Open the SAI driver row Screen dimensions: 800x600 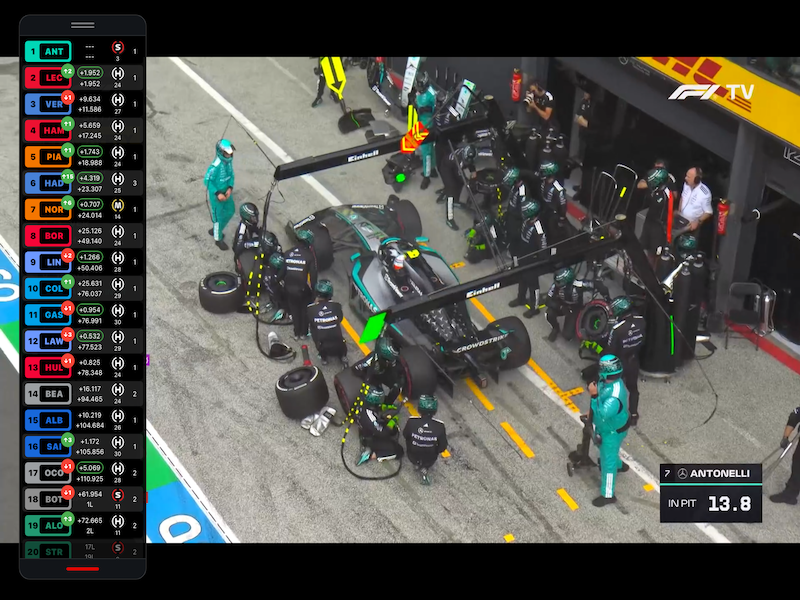83,446
